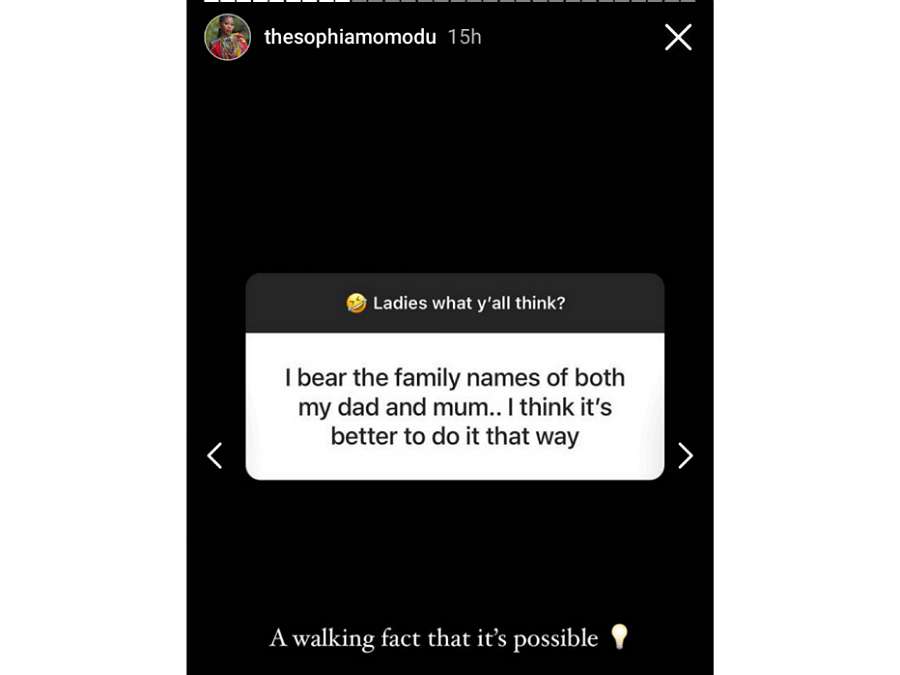Open thesophiamomodu's profile picture

[227, 37]
